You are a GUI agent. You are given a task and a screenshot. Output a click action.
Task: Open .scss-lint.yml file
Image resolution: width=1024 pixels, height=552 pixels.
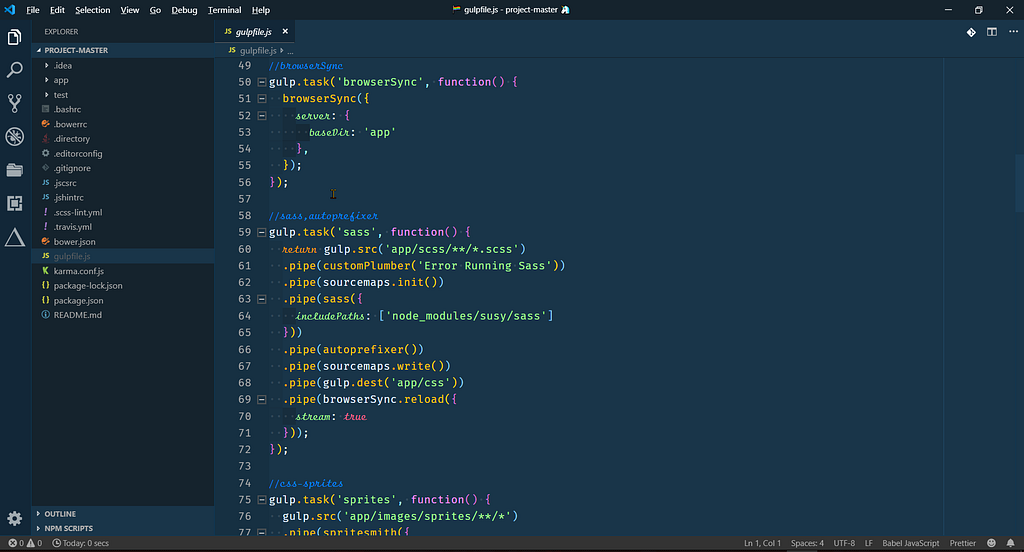click(123, 212)
